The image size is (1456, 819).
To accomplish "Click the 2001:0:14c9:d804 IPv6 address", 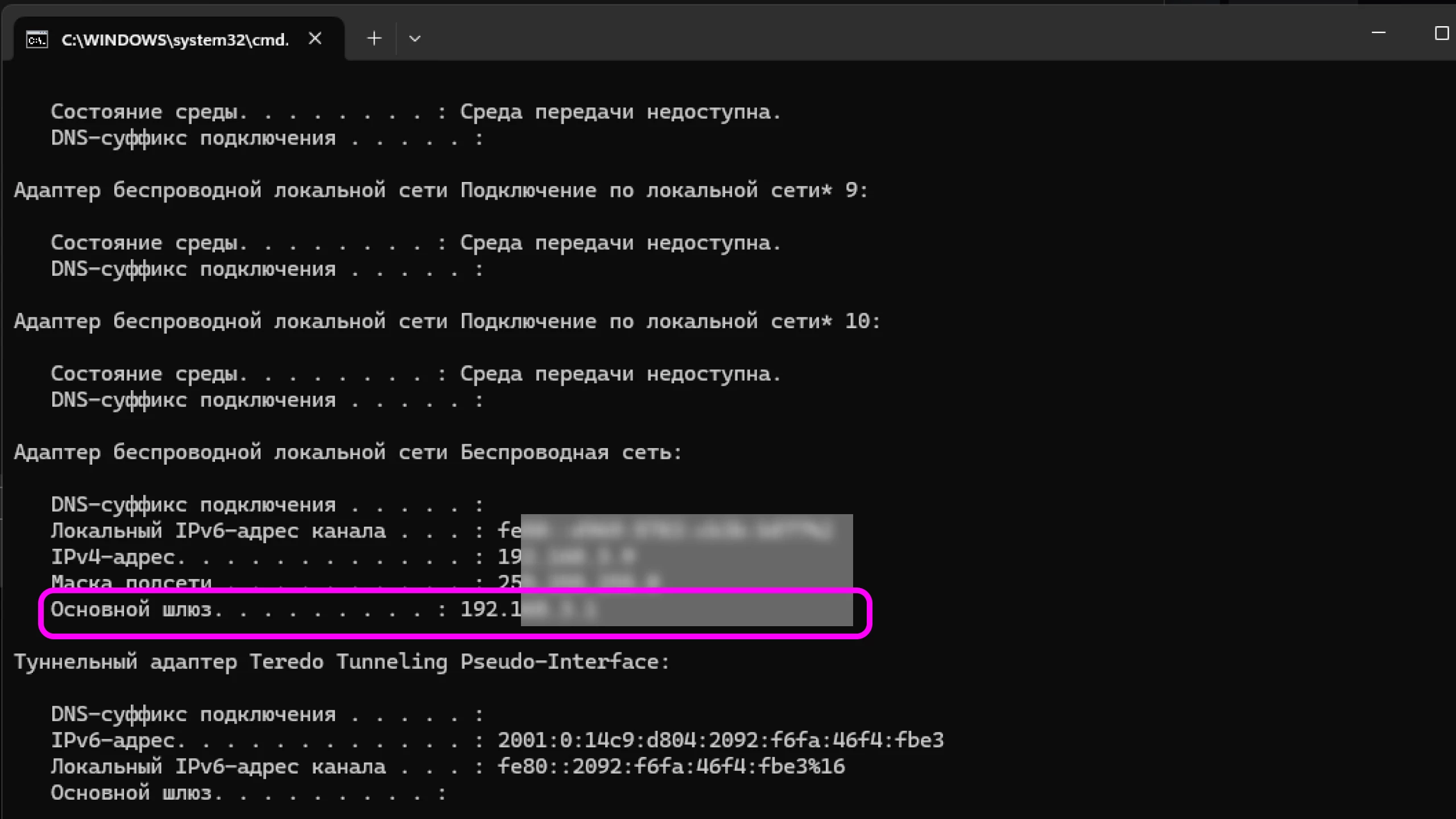I will [x=720, y=741].
